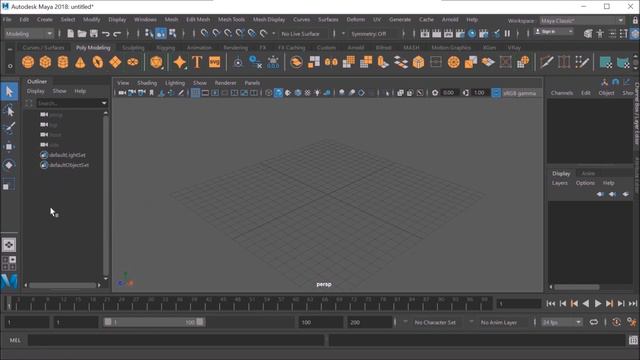This screenshot has height=360, width=640.
Task: Create a polygon disc from the shelf
Action: 133,62
